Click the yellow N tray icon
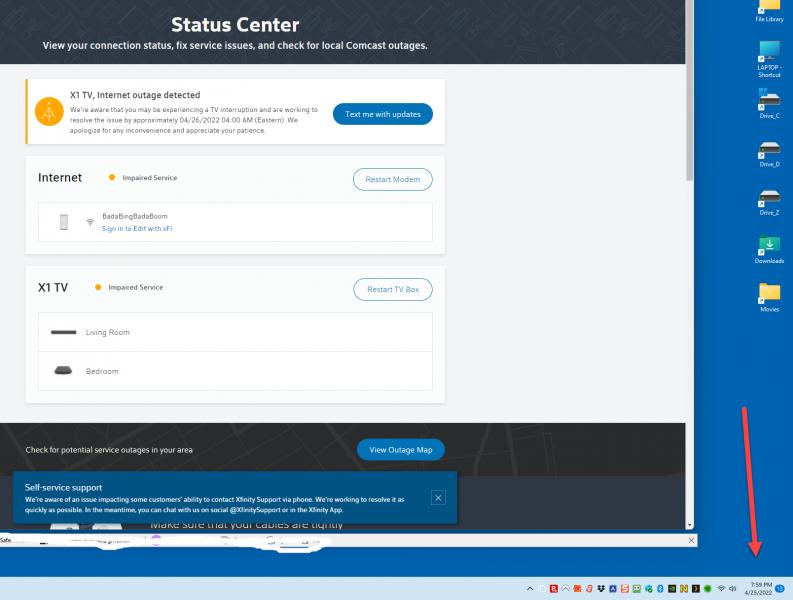The height and width of the screenshot is (600, 793). click(684, 589)
